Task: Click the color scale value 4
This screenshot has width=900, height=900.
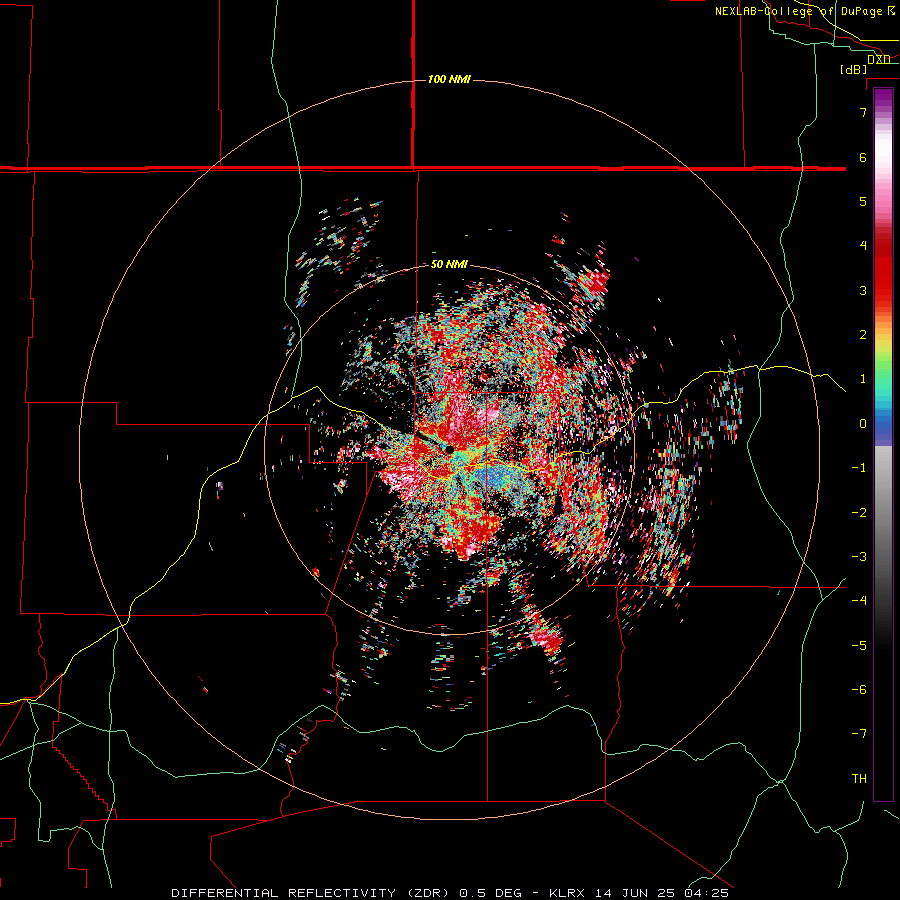Action: (863, 246)
